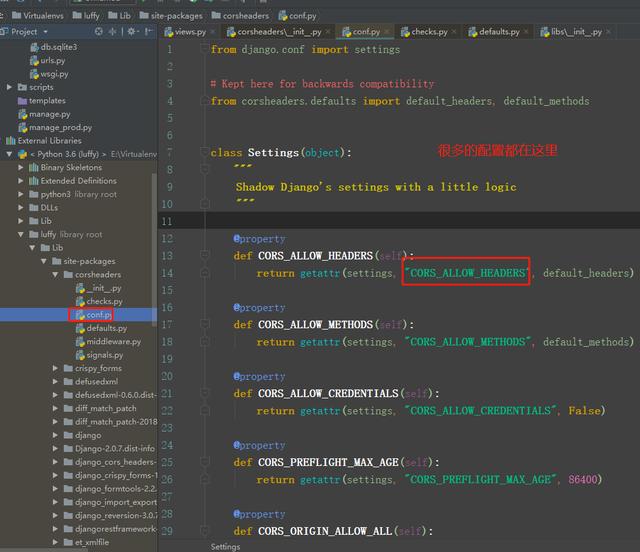Select urls.py in the project tree
This screenshot has height=552, width=640.
pyautogui.click(x=47, y=60)
